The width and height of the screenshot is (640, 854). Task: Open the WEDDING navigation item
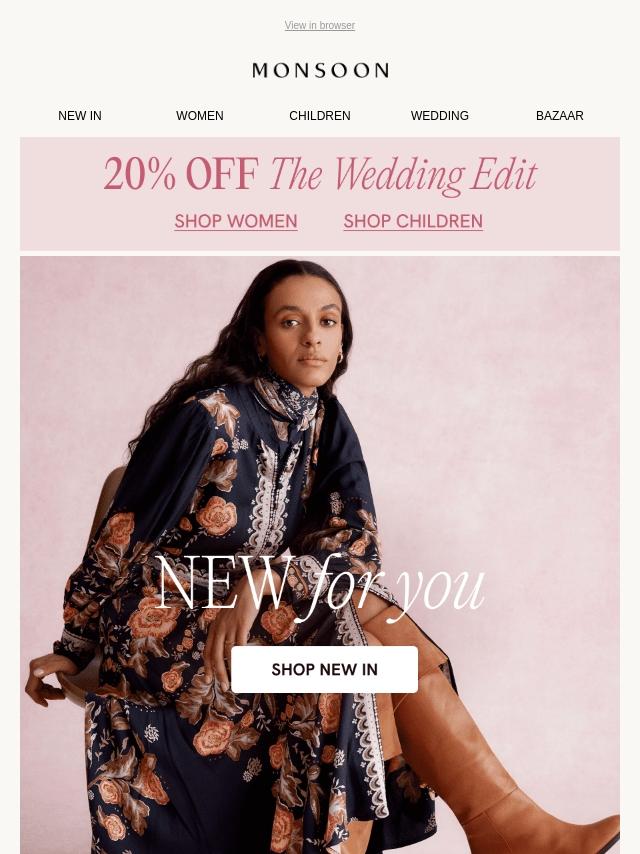tap(440, 115)
